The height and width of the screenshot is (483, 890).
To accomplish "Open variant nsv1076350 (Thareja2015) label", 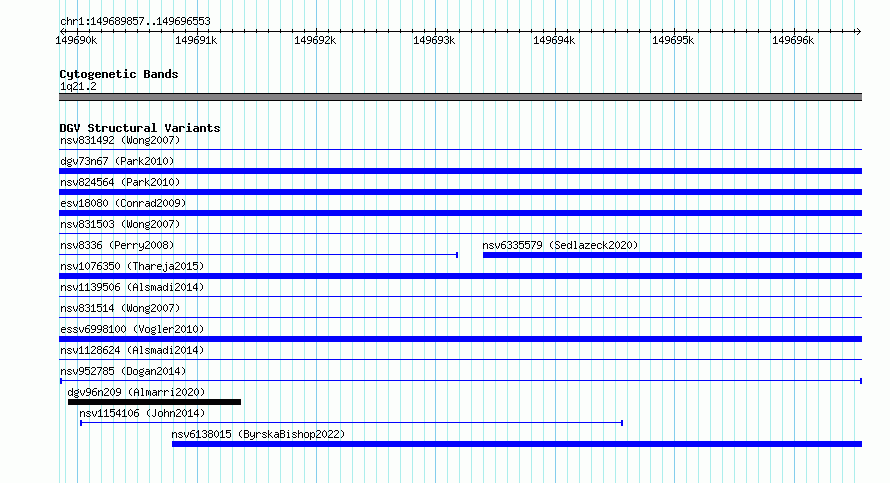I will click(132, 266).
